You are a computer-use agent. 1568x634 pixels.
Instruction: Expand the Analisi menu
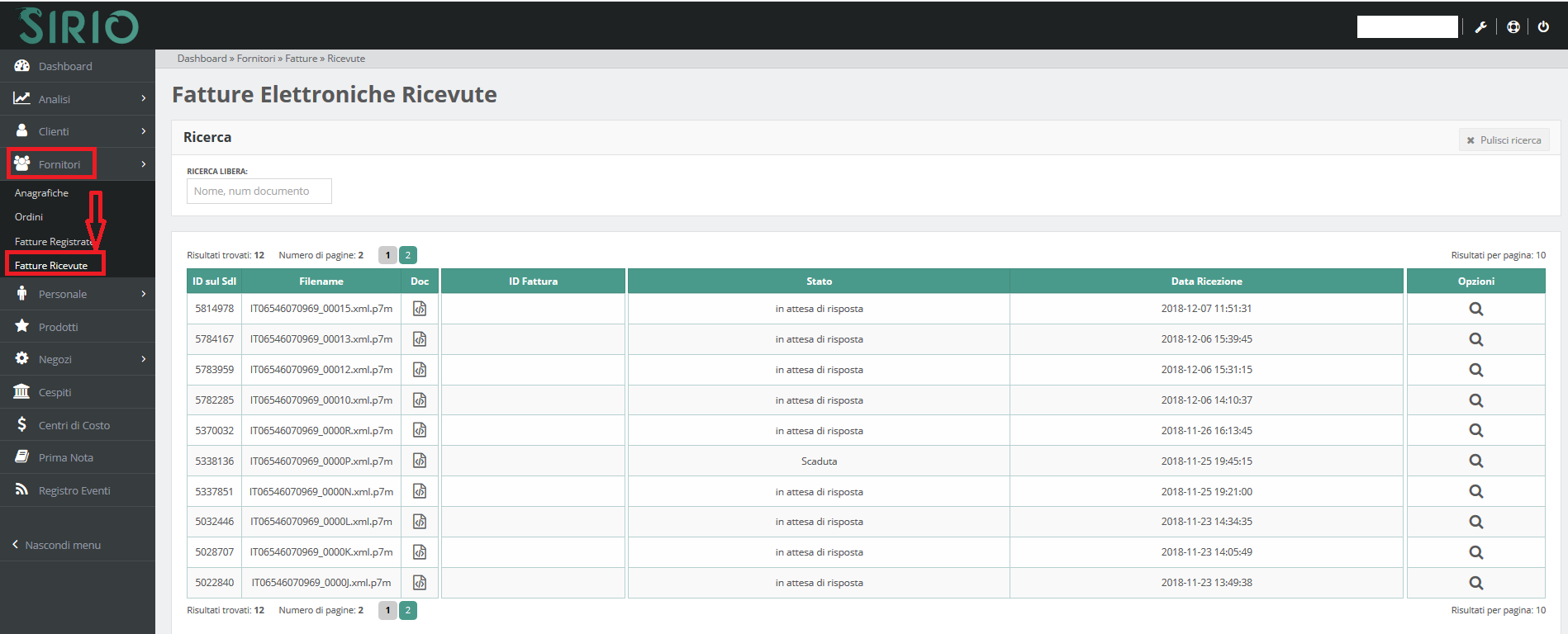(x=77, y=99)
